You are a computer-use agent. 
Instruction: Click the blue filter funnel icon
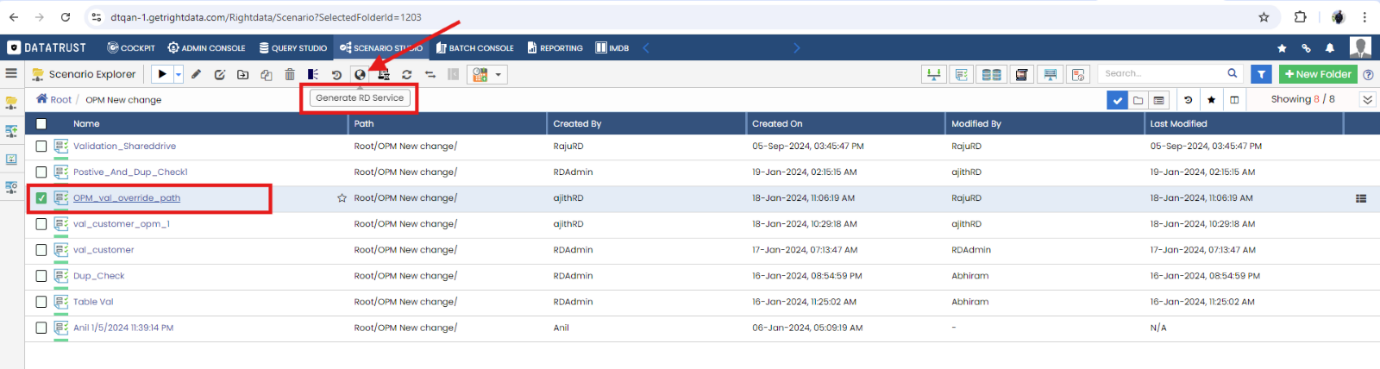tap(1262, 74)
